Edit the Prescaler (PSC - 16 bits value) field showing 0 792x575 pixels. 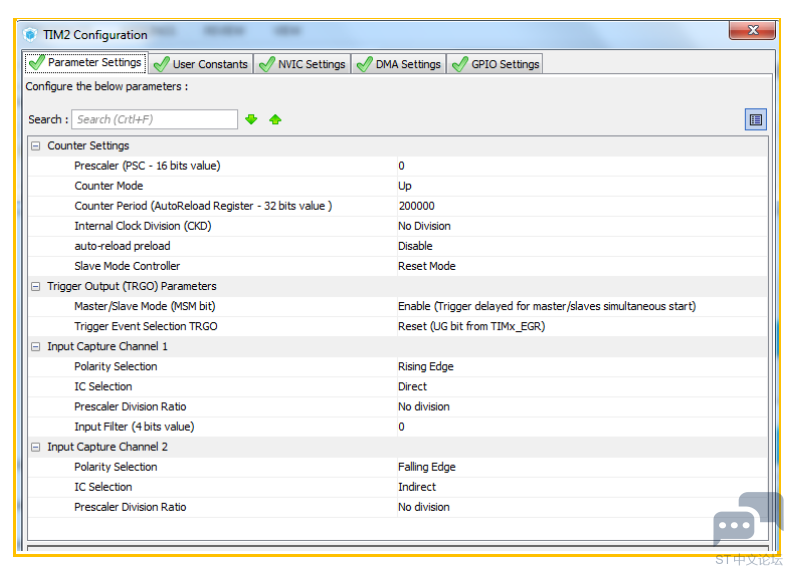582,166
